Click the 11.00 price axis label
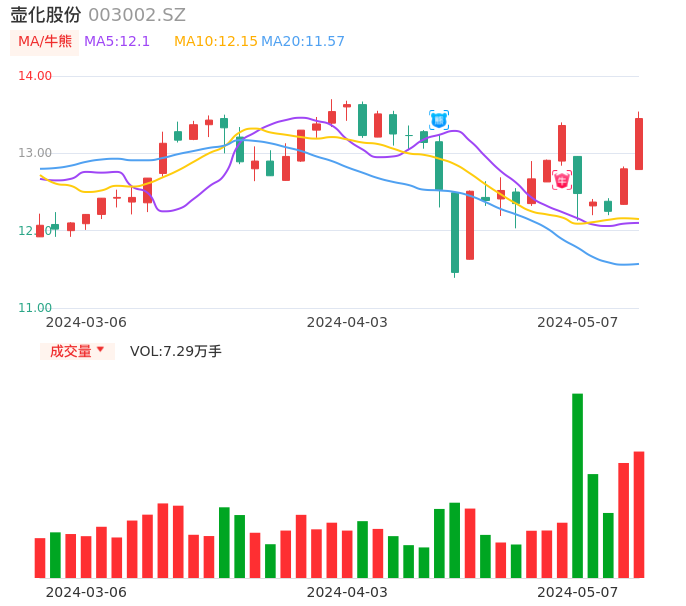The image size is (686, 606). (x=35, y=308)
